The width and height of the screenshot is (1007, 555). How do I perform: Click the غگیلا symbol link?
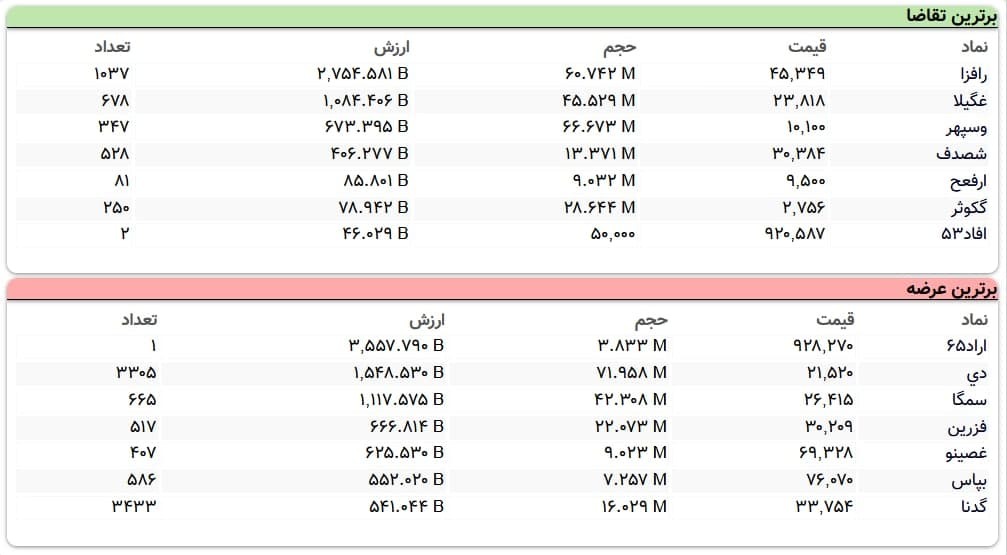coord(968,101)
